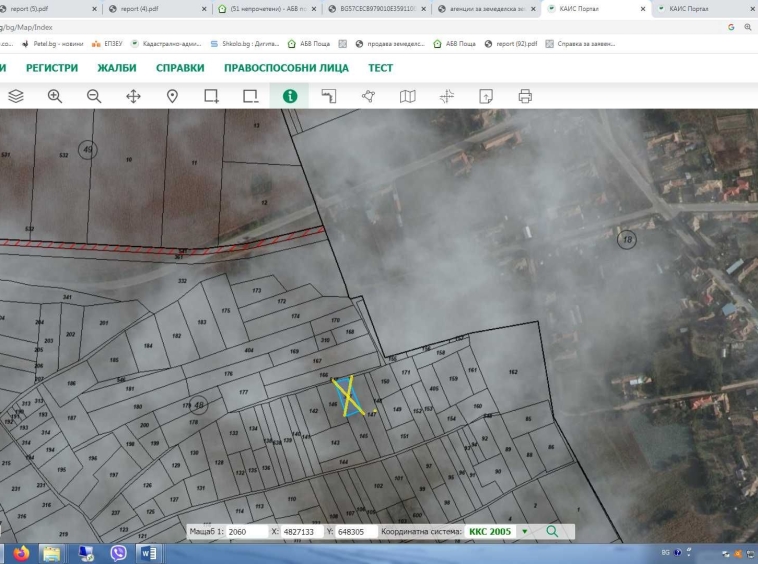Image resolution: width=758 pixels, height=564 pixels.
Task: Open the folded map icon tool
Action: coord(407,96)
